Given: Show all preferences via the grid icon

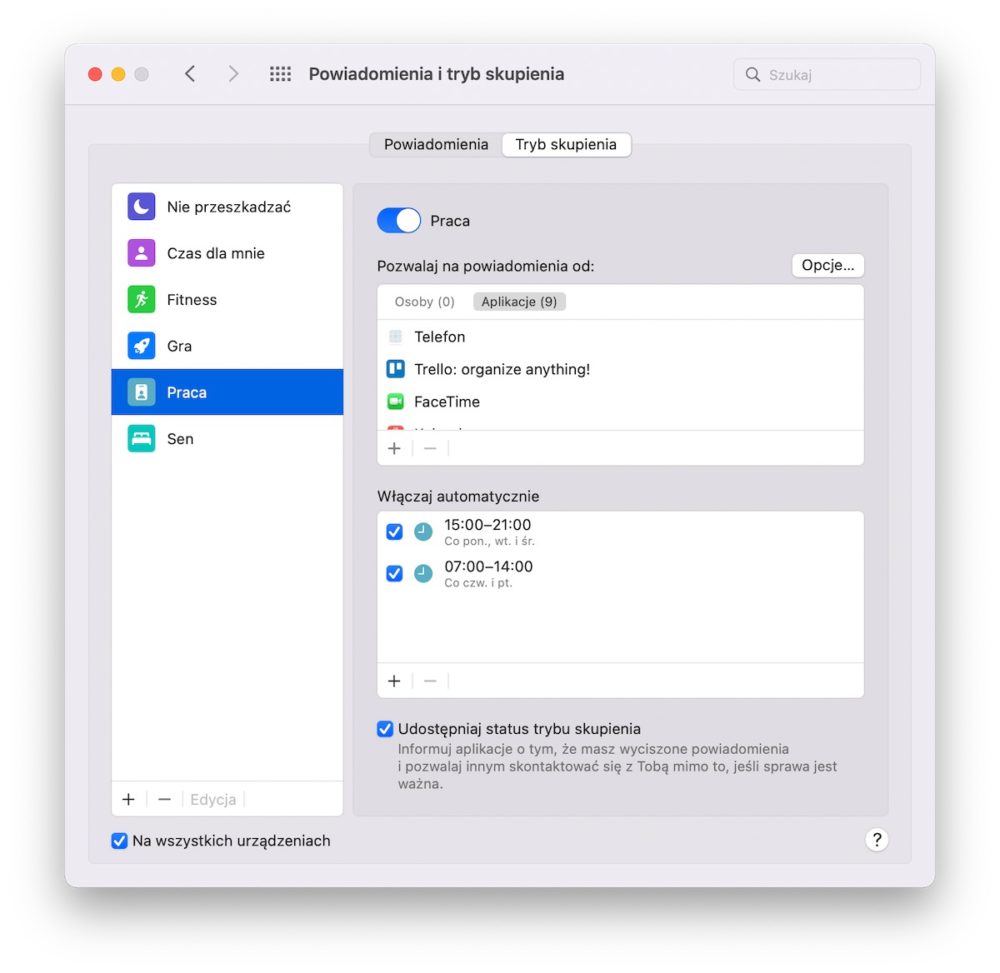Looking at the screenshot, I should tap(280, 74).
